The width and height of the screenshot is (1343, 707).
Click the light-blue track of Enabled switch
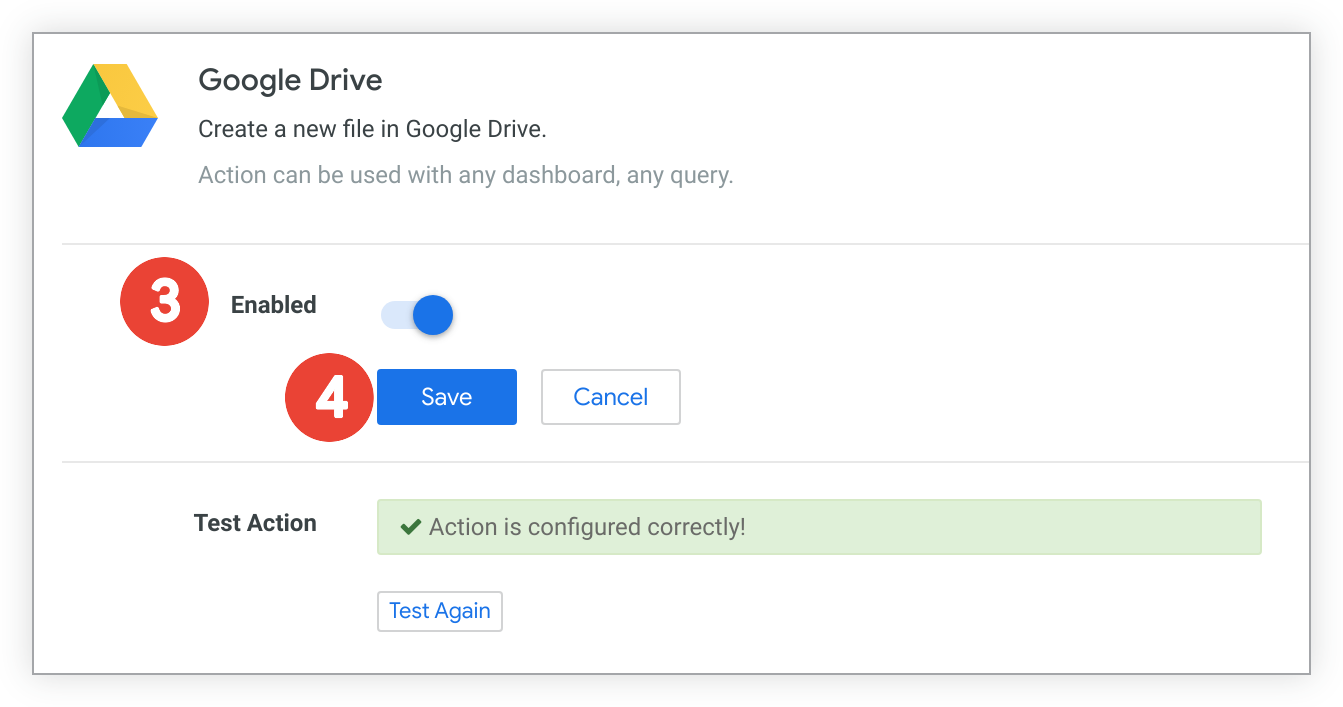coord(396,315)
